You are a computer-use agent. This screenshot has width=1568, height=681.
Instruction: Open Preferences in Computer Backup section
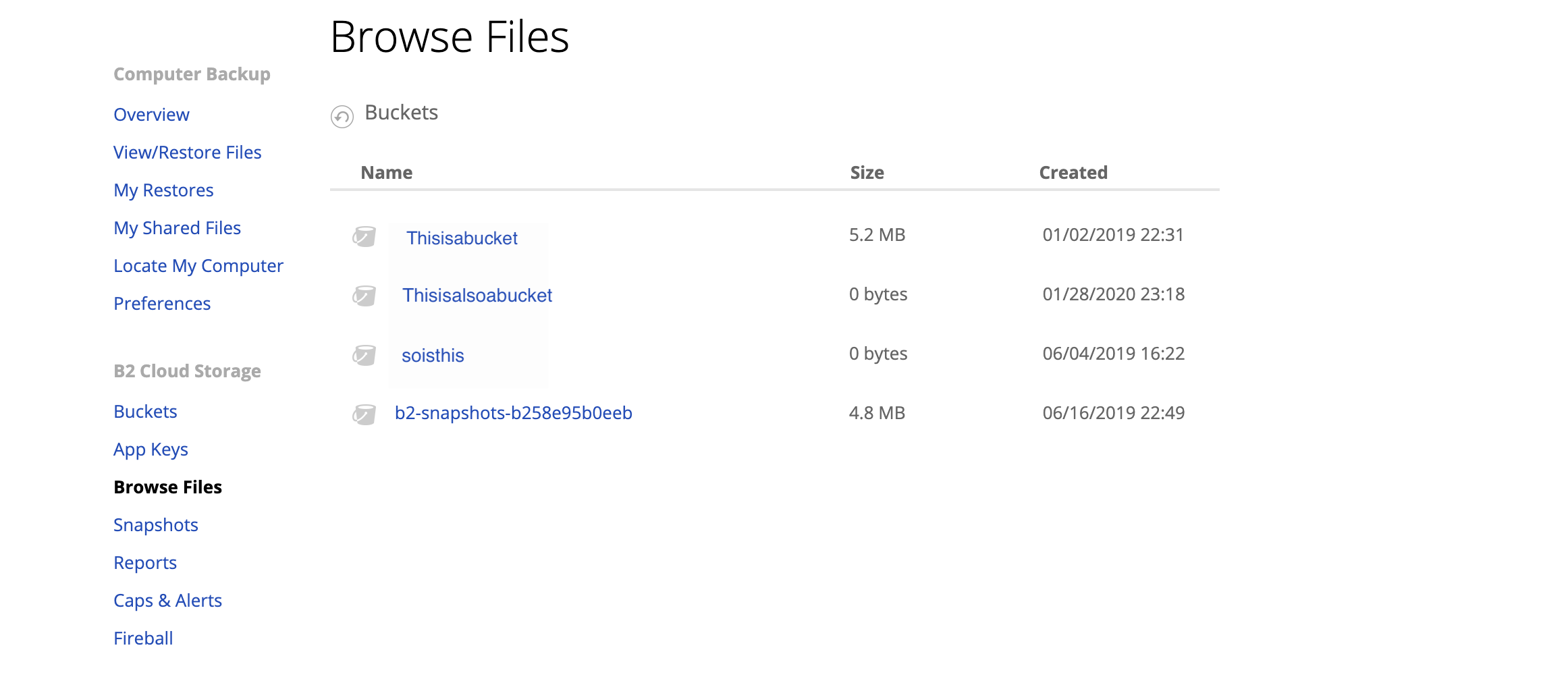(162, 304)
